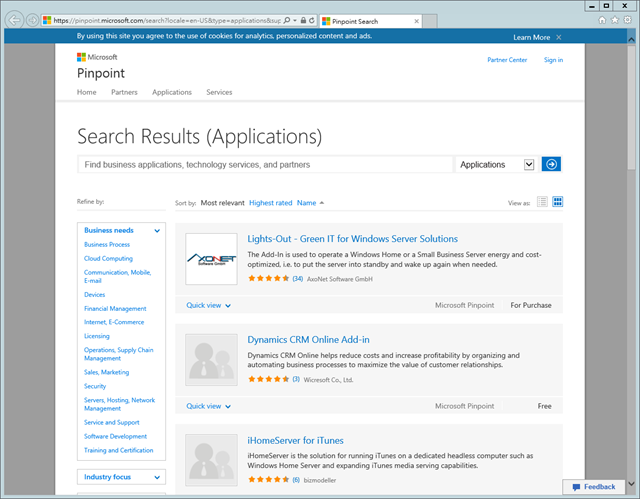Go to the Home navigation item

point(87,92)
